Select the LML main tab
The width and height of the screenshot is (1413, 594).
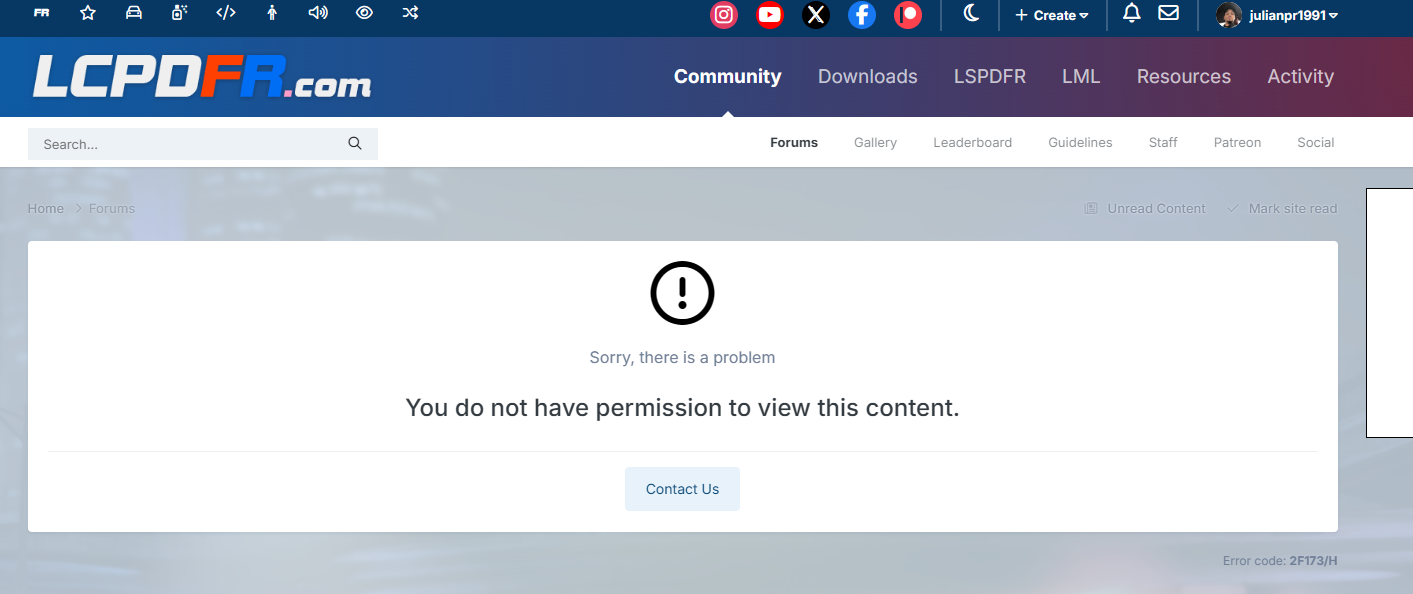pos(1081,76)
